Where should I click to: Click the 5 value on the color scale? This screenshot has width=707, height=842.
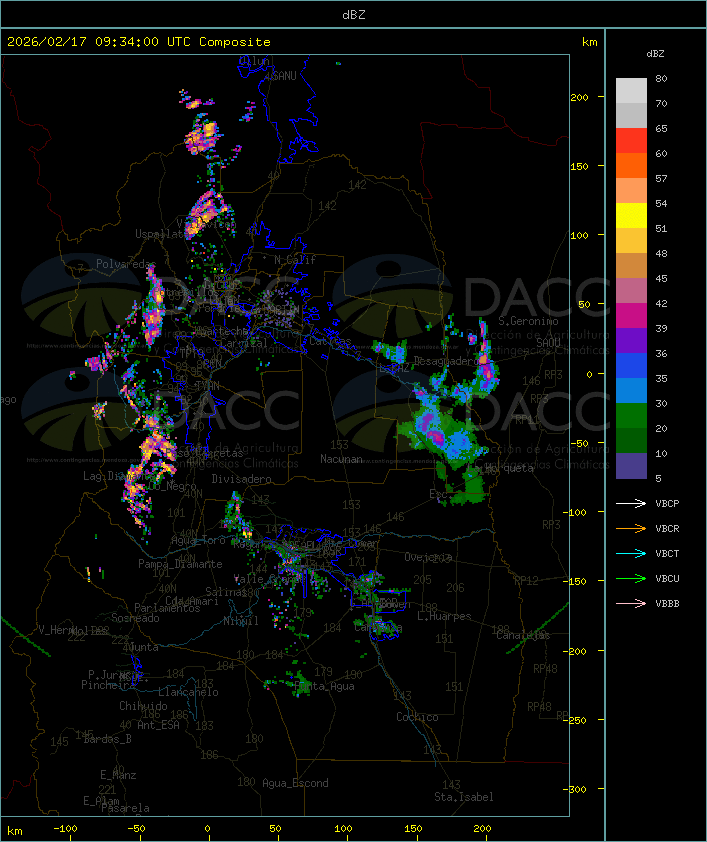pos(658,478)
